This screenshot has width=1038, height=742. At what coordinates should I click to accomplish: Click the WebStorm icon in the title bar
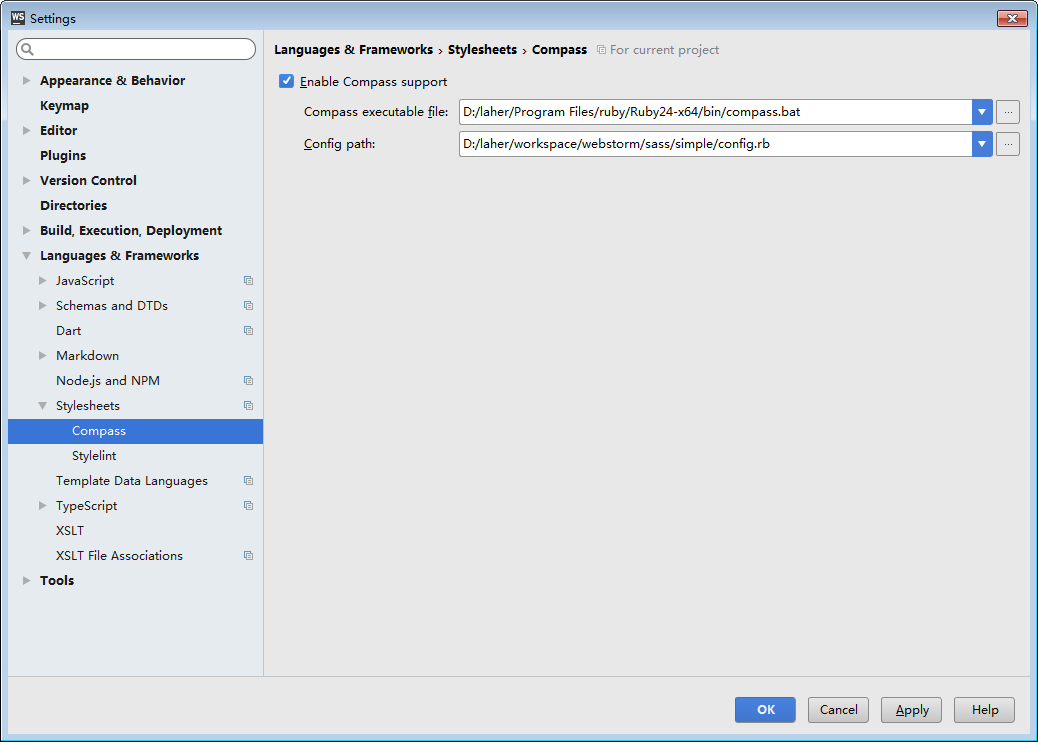[x=18, y=18]
